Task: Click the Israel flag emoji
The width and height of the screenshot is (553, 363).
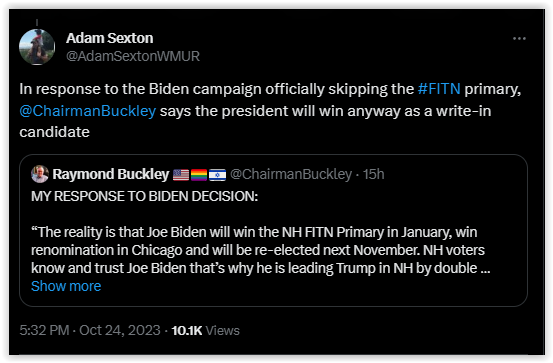Action: (x=217, y=175)
